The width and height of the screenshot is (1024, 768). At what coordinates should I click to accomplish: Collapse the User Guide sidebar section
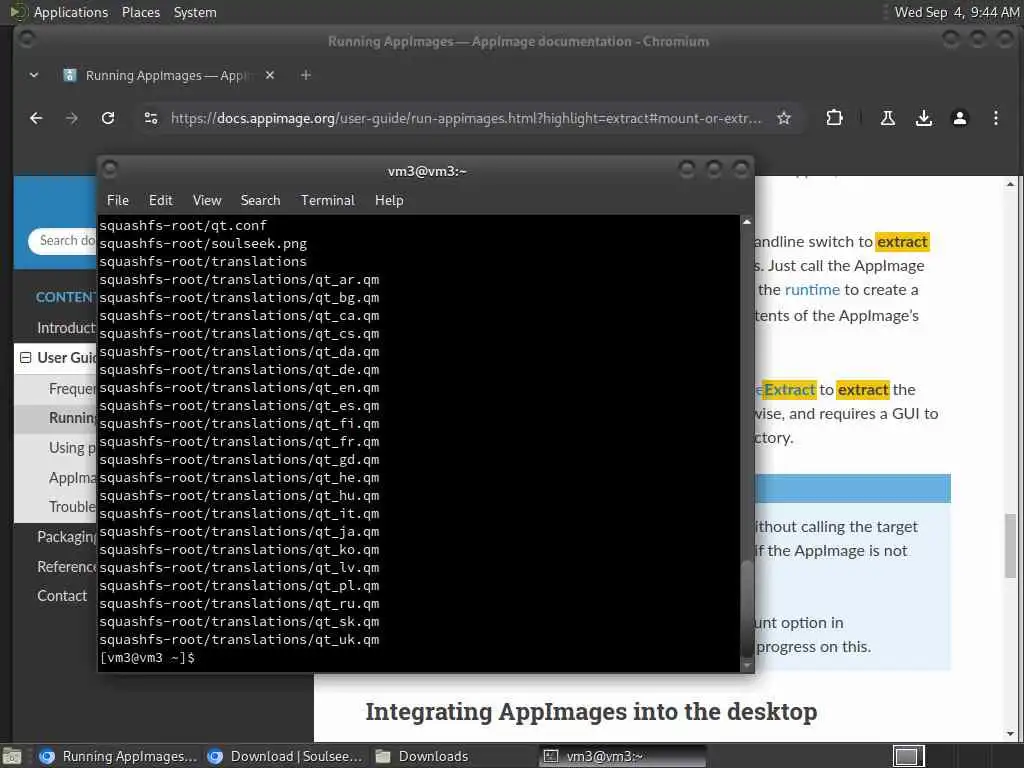(25, 358)
